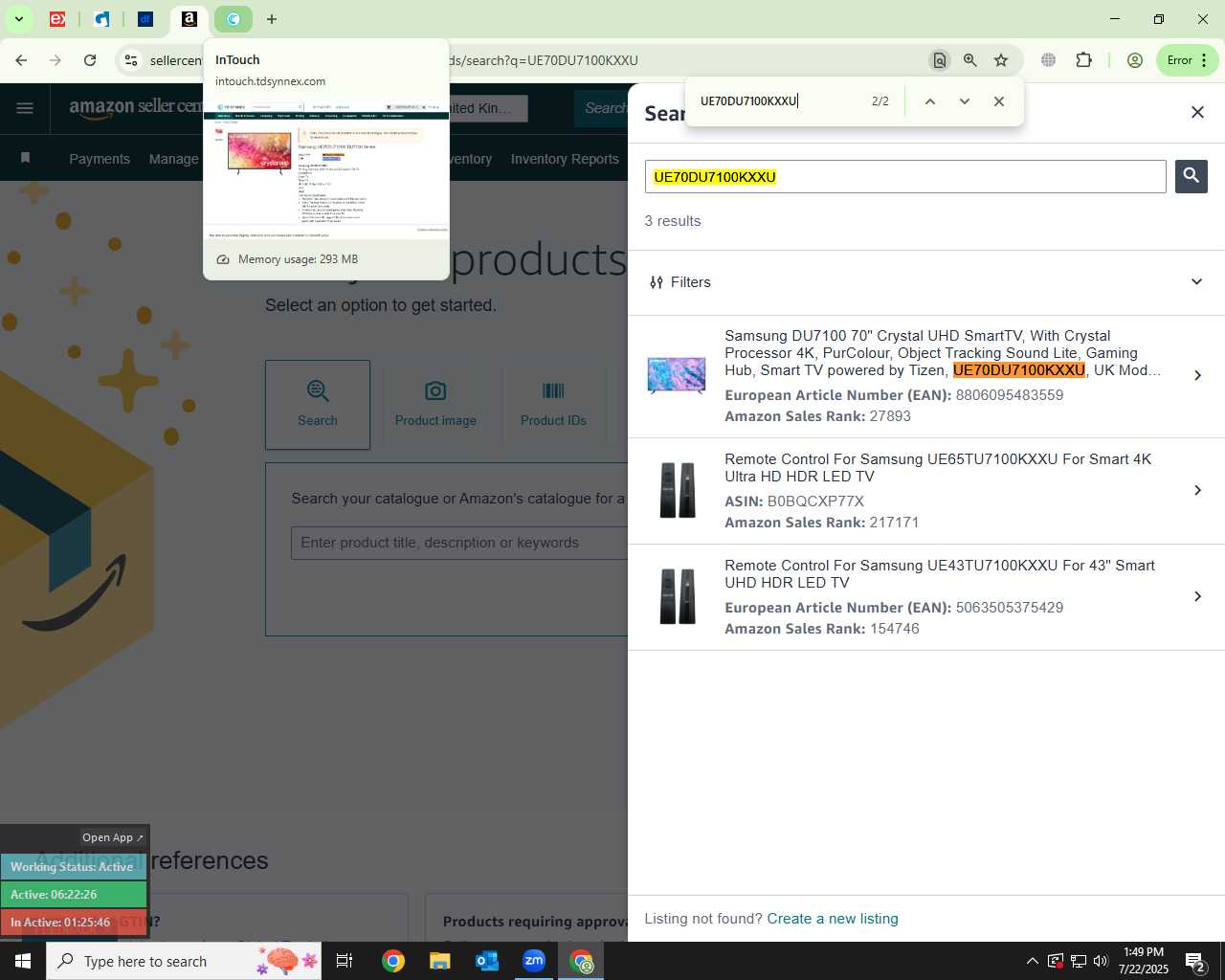The width and height of the screenshot is (1225, 980).
Task: Go to next find match
Action: click(965, 101)
